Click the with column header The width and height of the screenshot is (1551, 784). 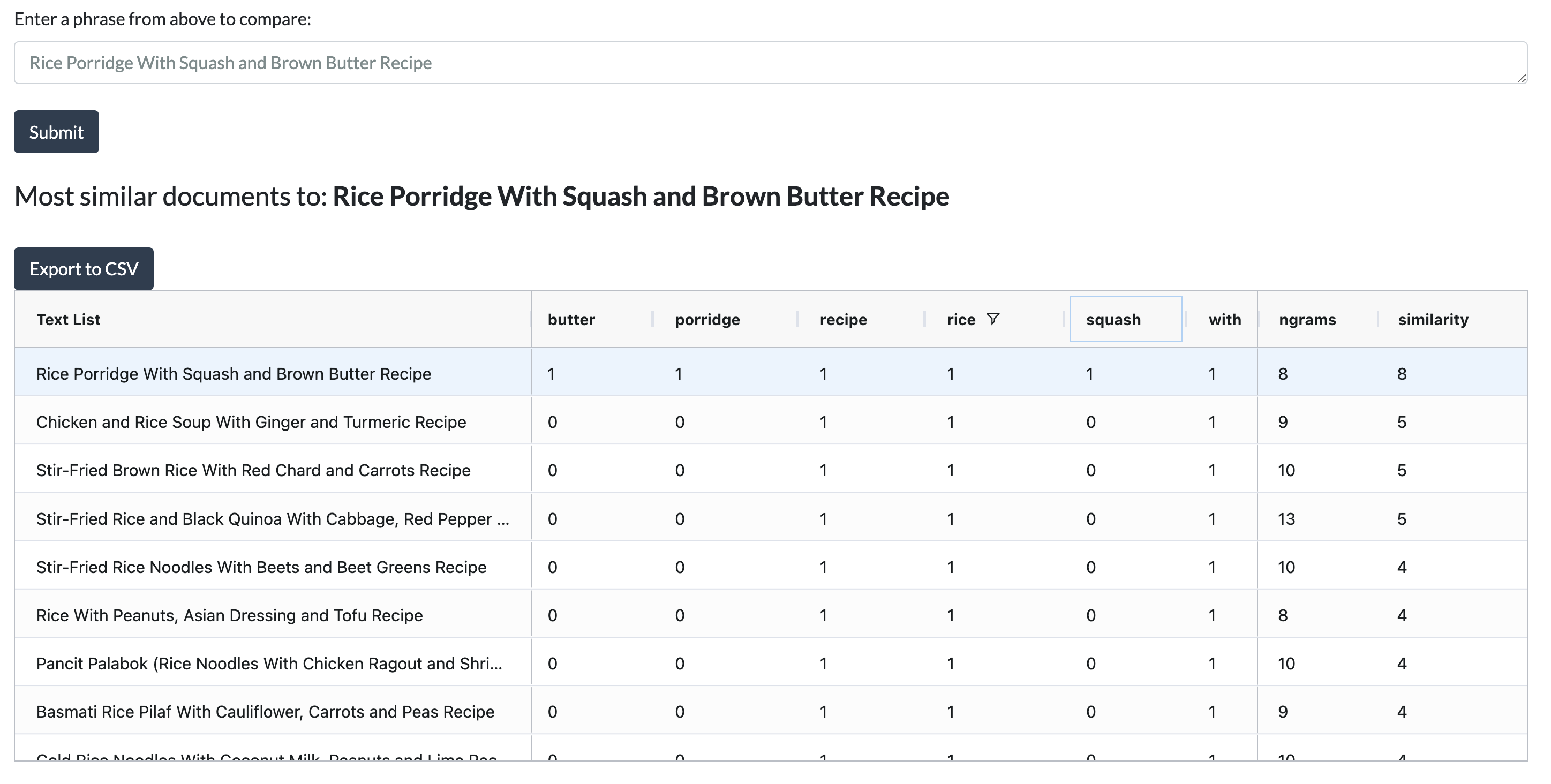point(1224,320)
